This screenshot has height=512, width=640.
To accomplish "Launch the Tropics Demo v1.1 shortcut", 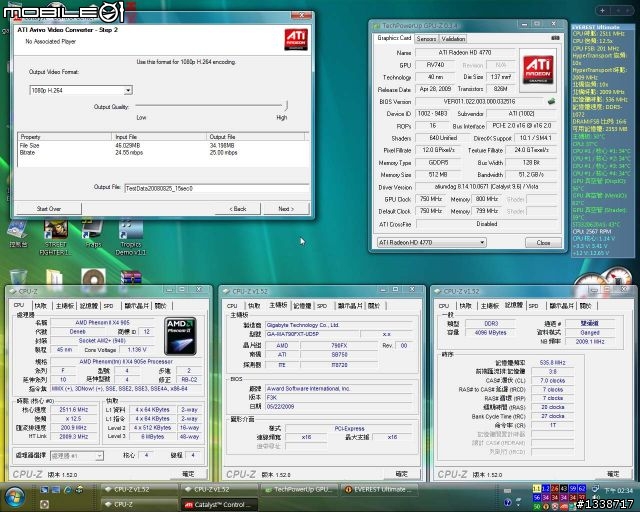I will coord(131,238).
